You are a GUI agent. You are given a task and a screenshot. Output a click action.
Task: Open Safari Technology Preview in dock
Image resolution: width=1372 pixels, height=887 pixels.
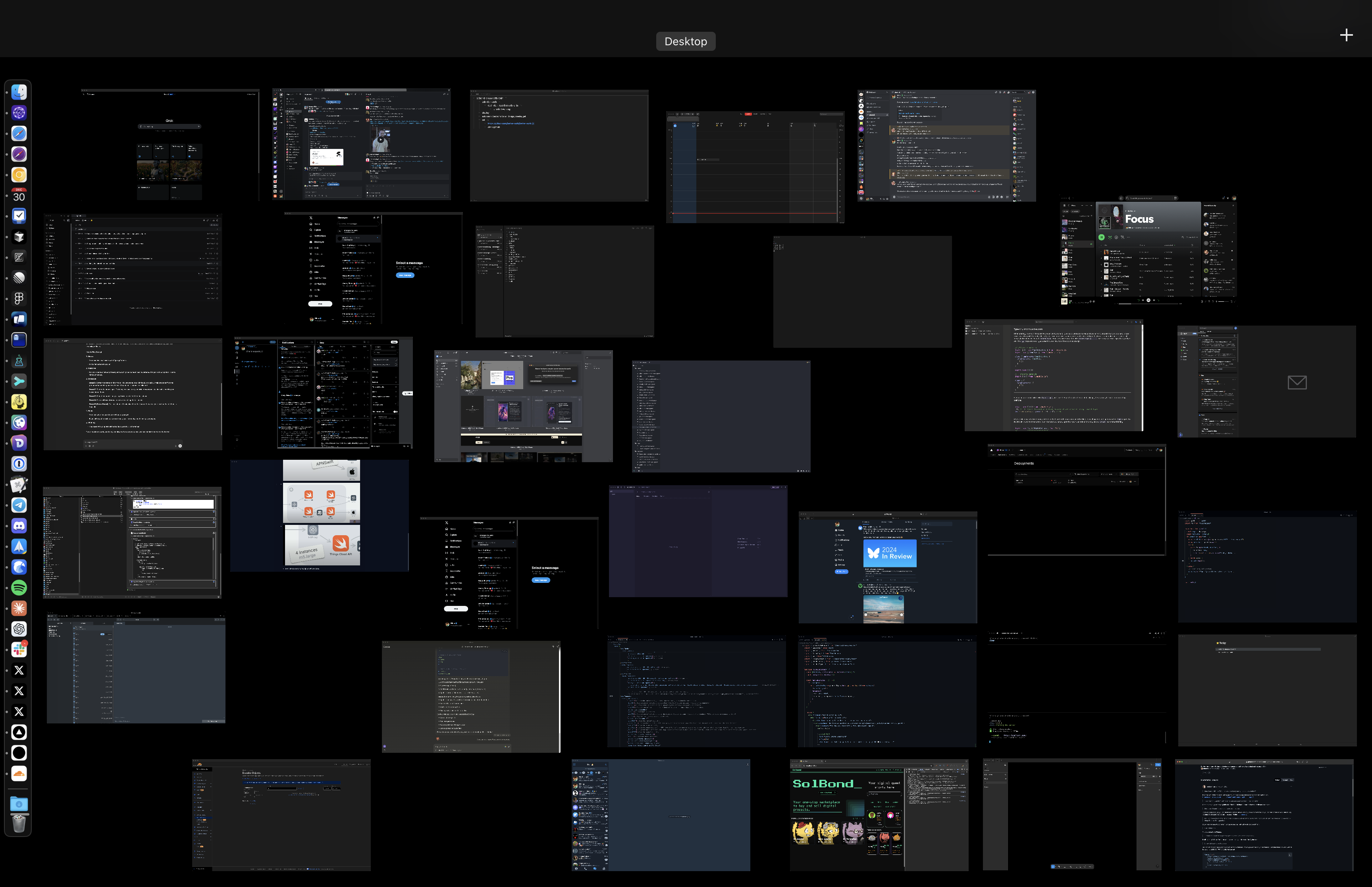coord(19,154)
